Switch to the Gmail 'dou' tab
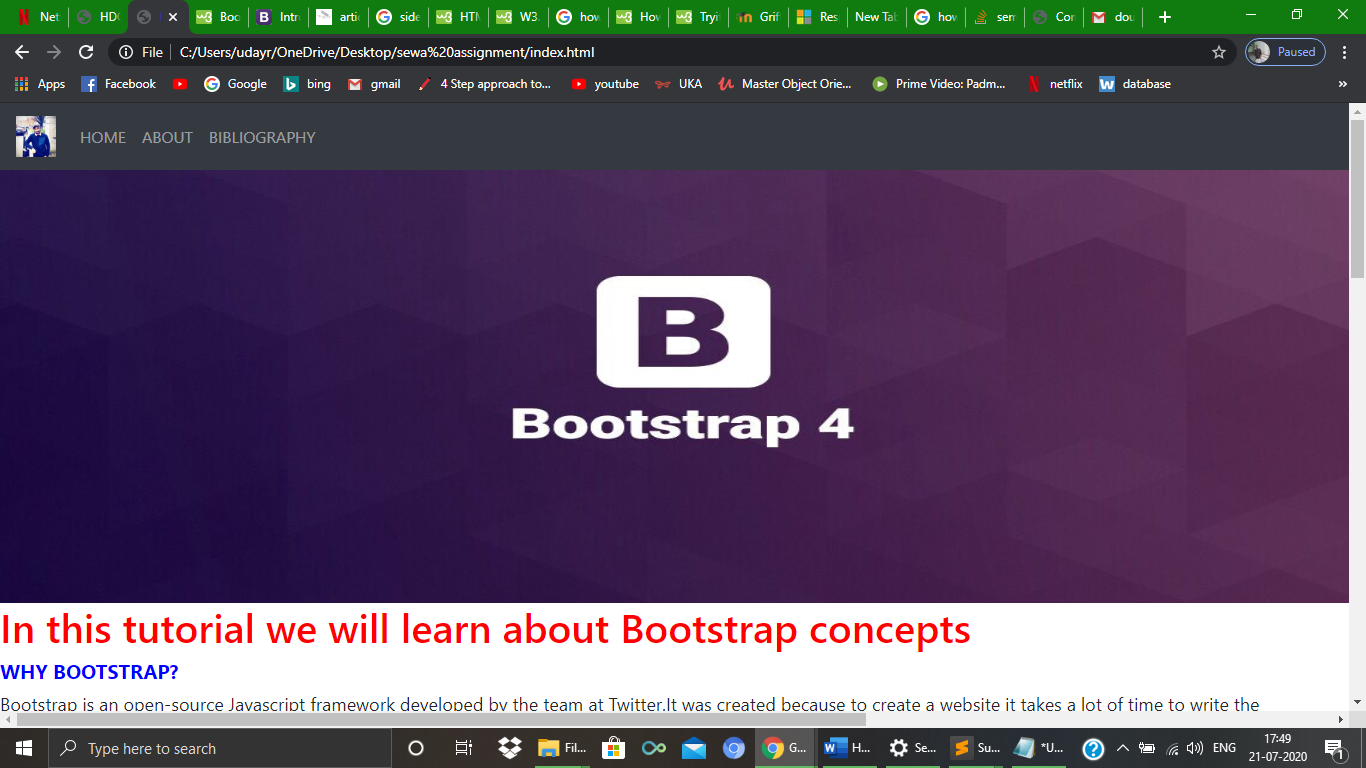The height and width of the screenshot is (768, 1366). click(1113, 17)
